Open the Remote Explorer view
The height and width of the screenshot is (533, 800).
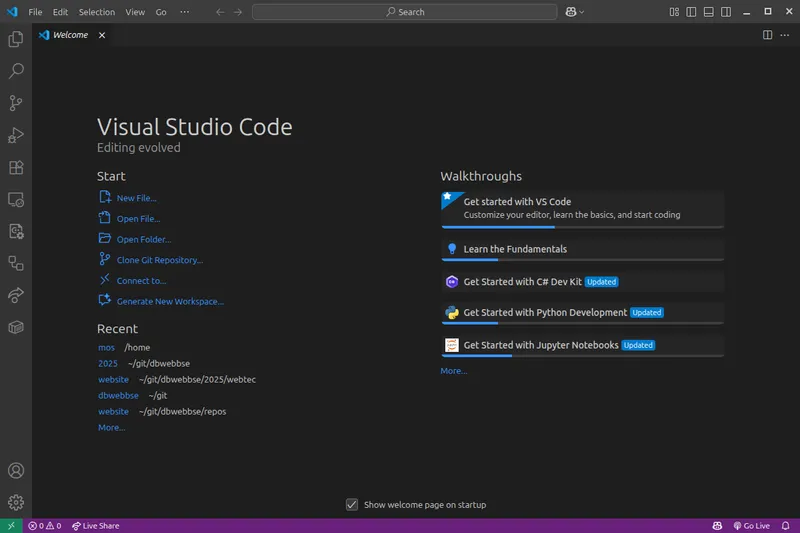(16, 200)
